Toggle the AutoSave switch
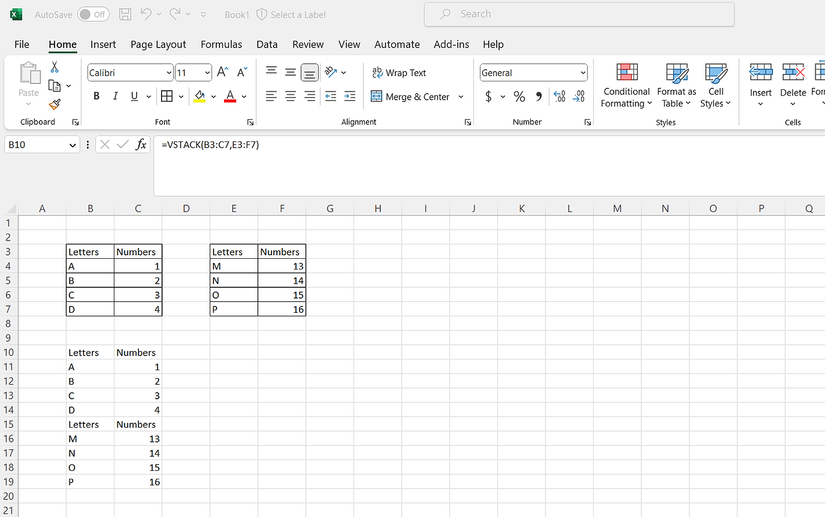Image resolution: width=825 pixels, height=517 pixels. click(93, 15)
